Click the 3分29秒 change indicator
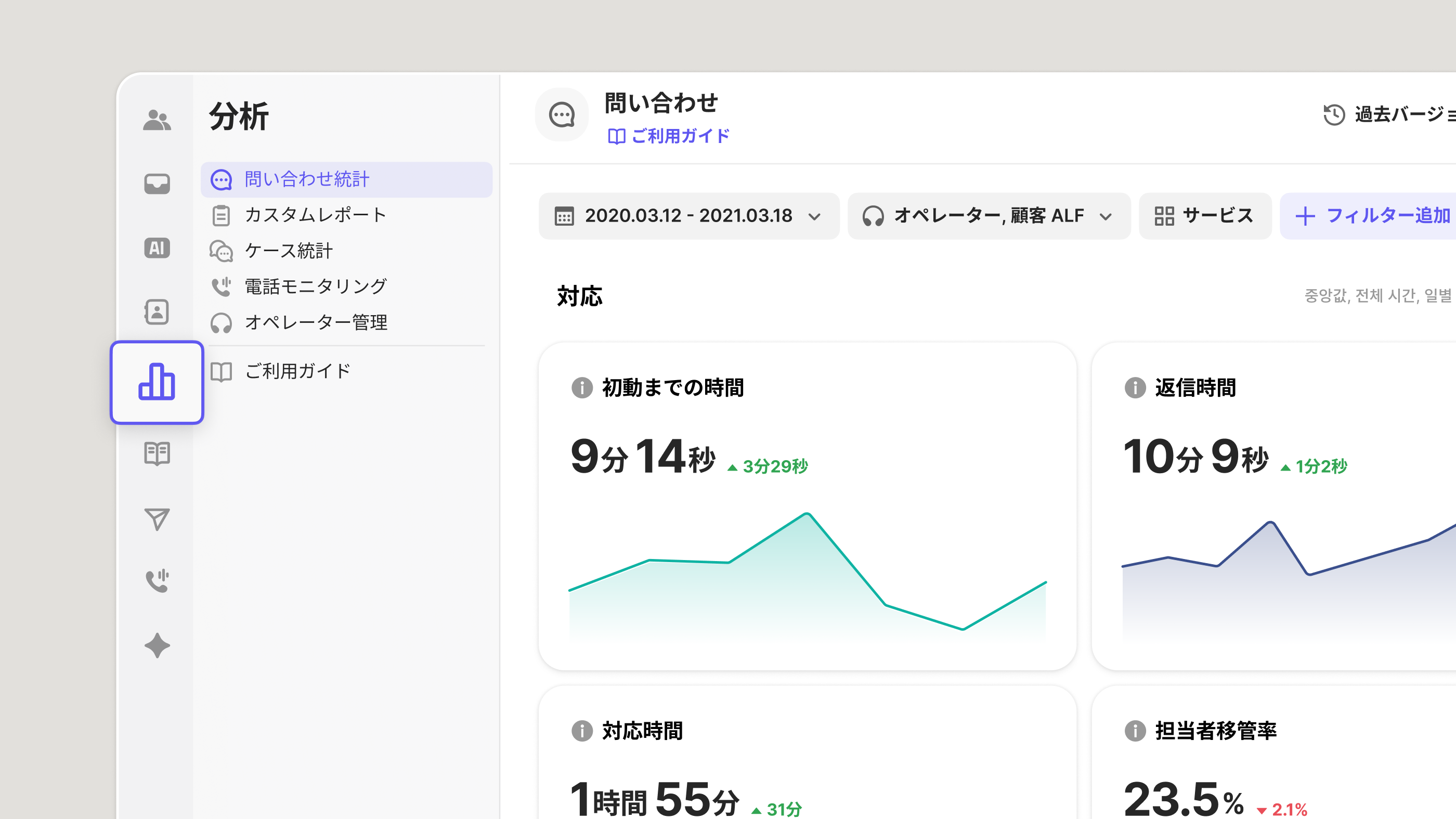Image resolution: width=1456 pixels, height=819 pixels. pyautogui.click(x=768, y=466)
